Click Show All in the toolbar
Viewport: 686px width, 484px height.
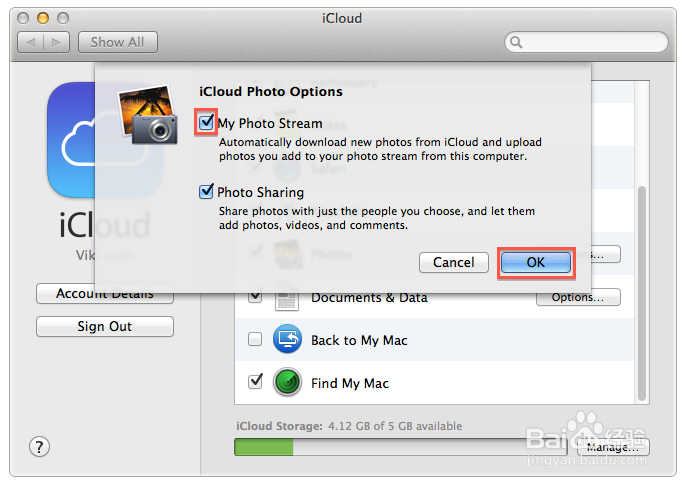click(x=117, y=43)
